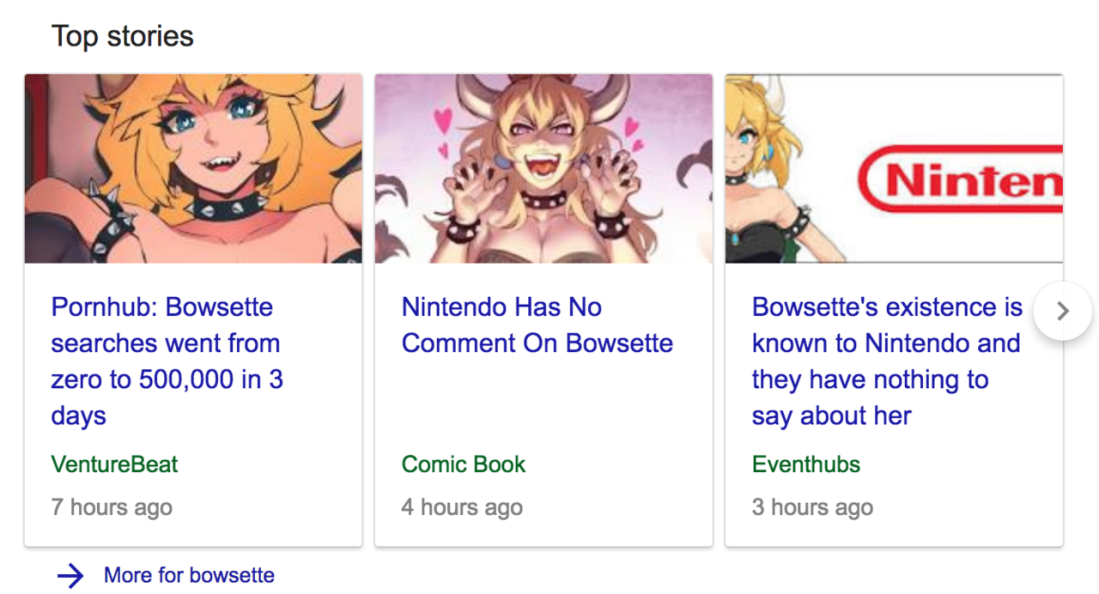Open the Nintendo Has No Comment On Bowsette headline
The image size is (1099, 594).
coord(537,325)
